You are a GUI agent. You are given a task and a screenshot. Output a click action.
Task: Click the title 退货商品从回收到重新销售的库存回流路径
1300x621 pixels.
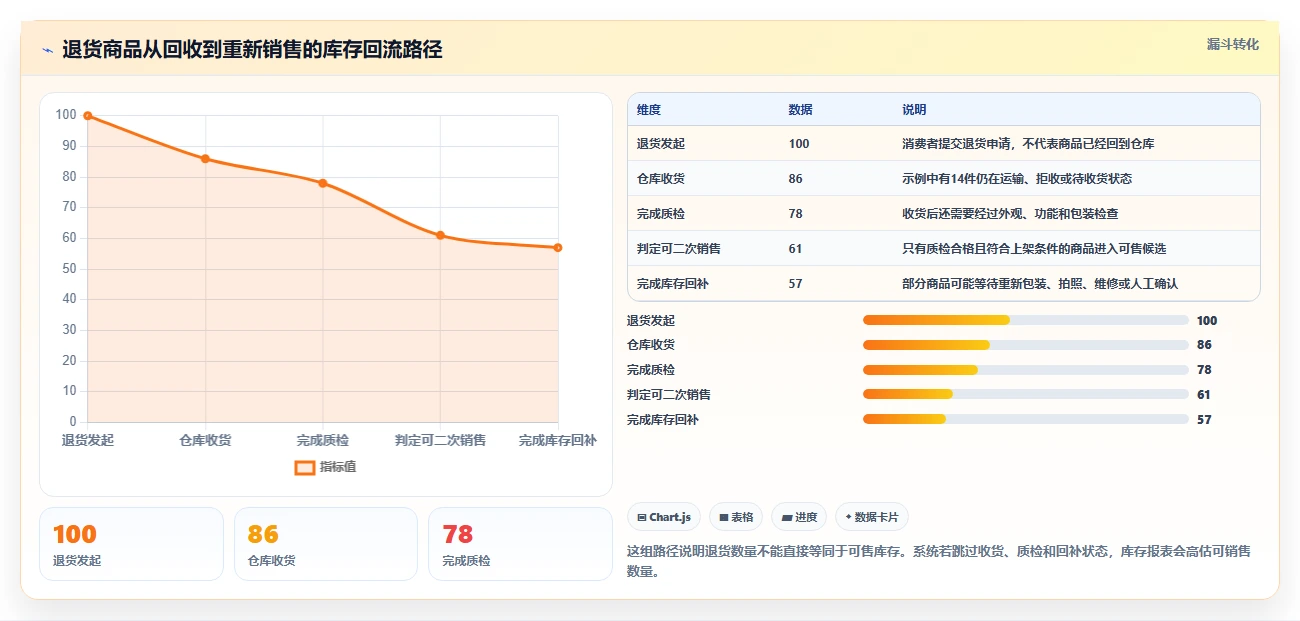[252, 50]
